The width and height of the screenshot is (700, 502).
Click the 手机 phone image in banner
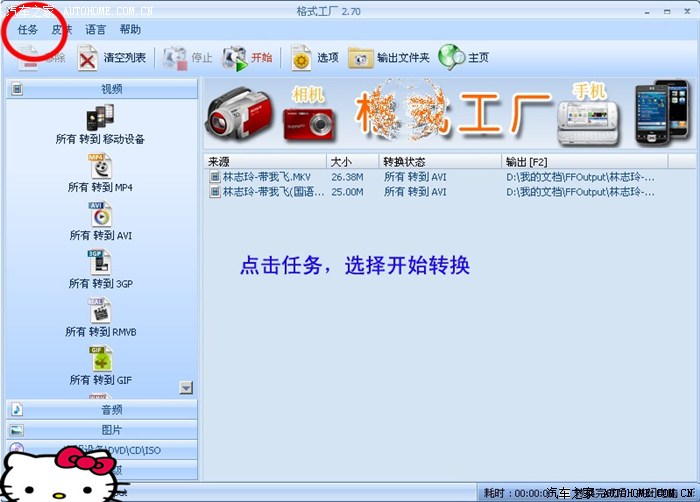[588, 122]
